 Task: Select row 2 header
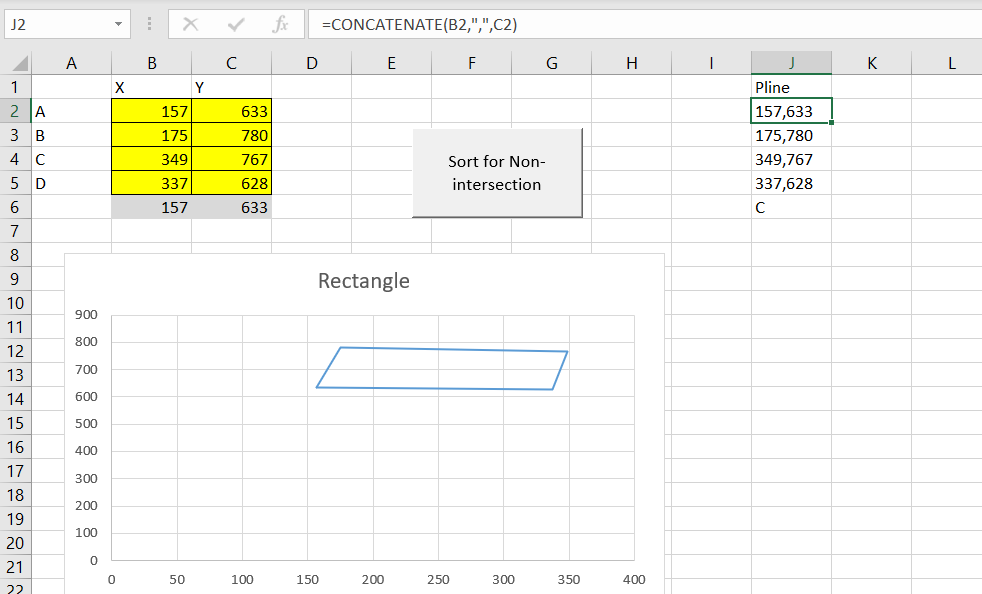(x=15, y=111)
